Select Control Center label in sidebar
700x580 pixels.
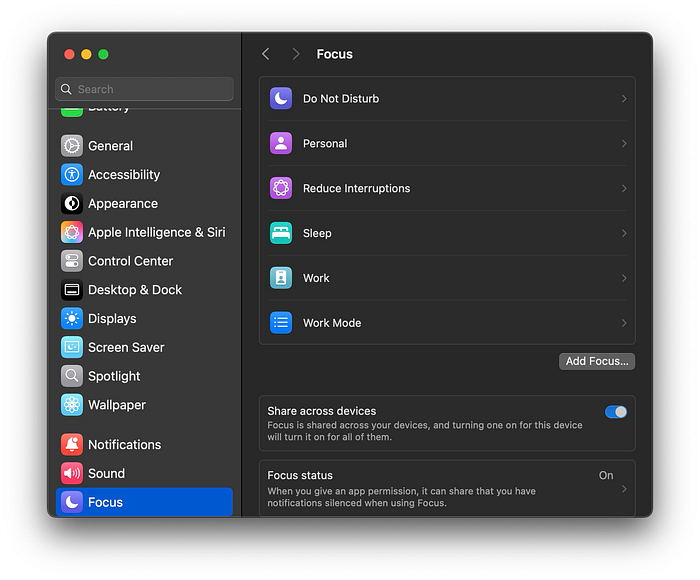pos(130,261)
